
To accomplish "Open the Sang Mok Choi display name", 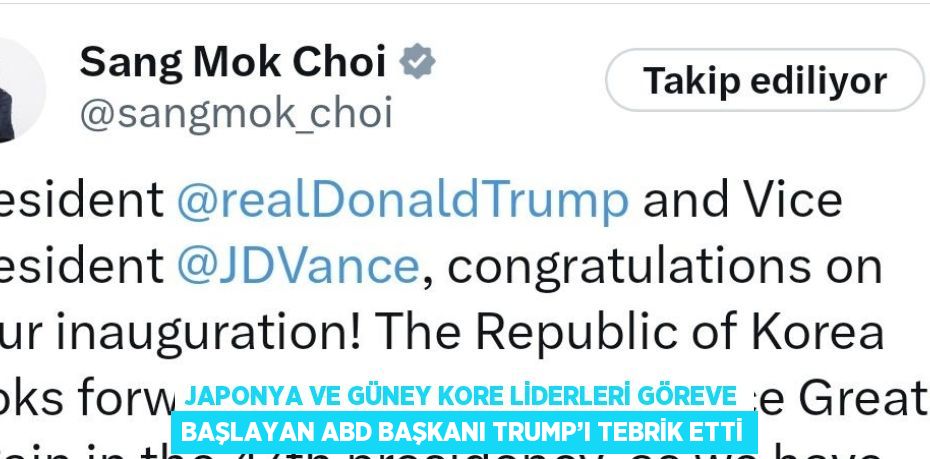I will 232,62.
